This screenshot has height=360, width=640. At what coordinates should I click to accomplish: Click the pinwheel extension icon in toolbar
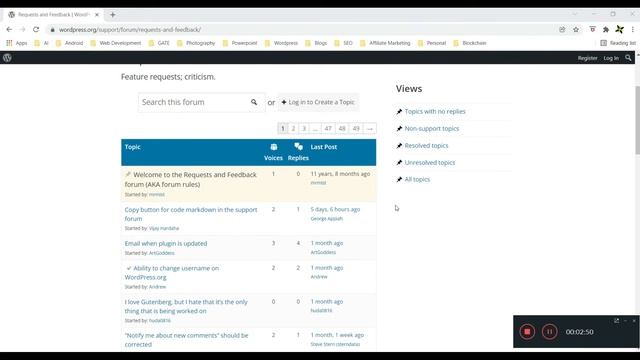620,29
